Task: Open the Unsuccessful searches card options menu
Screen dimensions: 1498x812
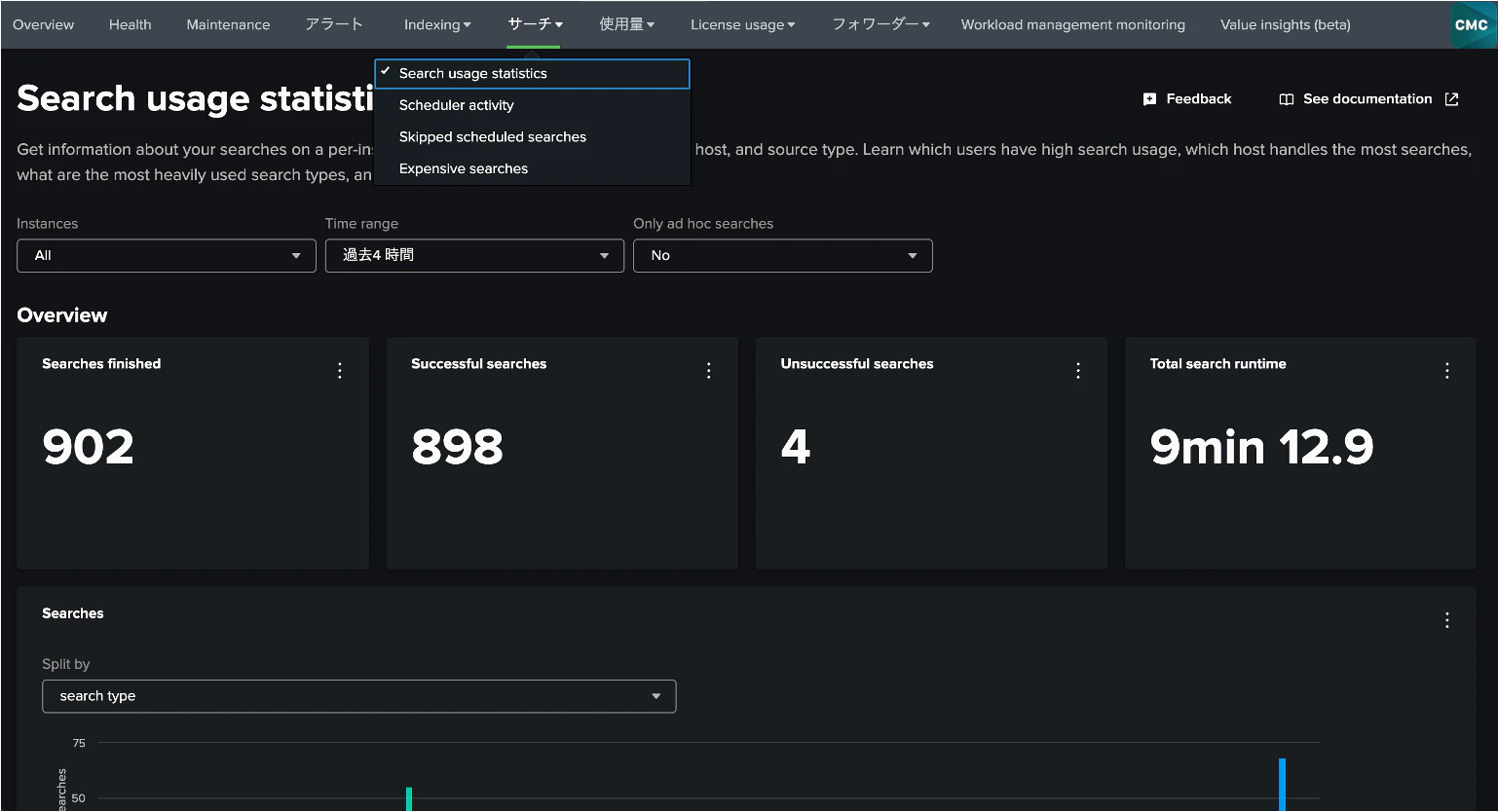Action: pyautogui.click(x=1077, y=370)
